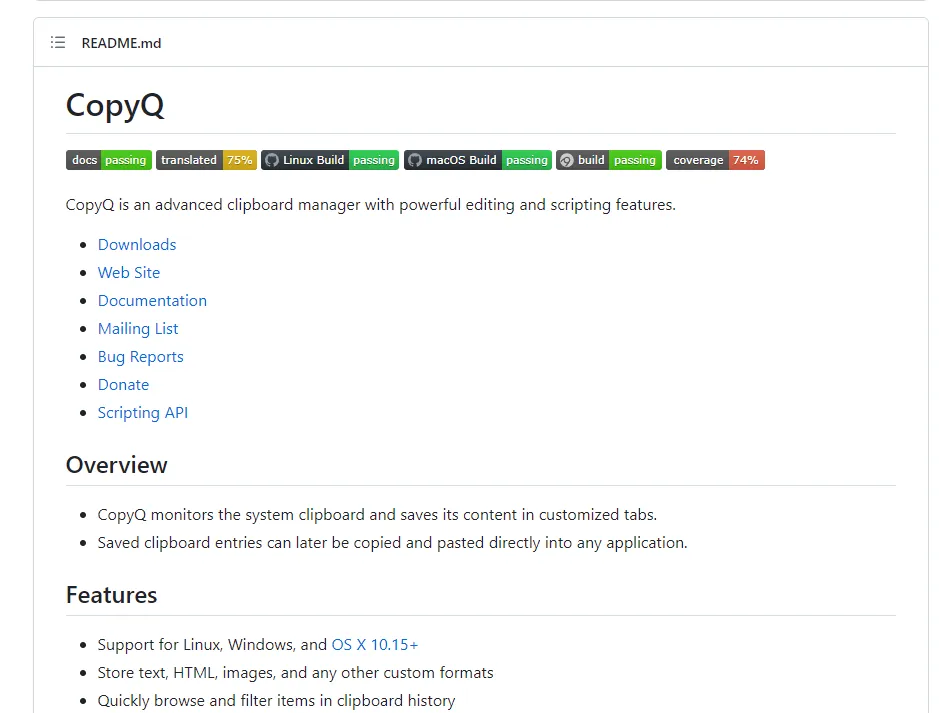Click the bullet 'Saved clipboard entries can later be copied'
Screen dimensions: 939x713
(392, 543)
